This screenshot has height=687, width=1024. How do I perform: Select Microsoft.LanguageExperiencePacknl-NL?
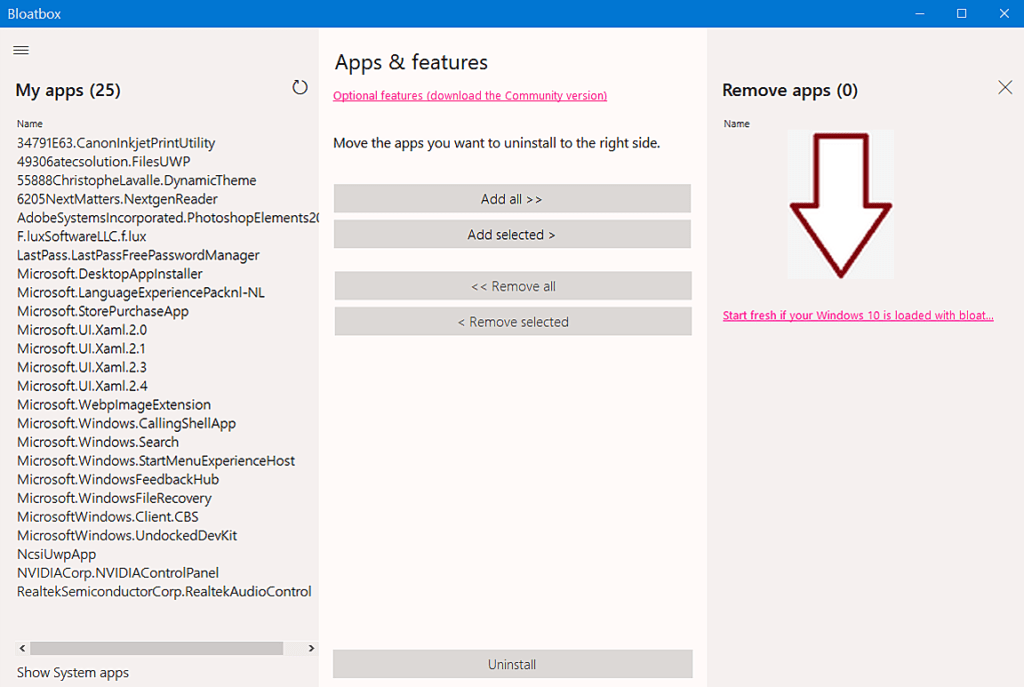click(x=141, y=293)
